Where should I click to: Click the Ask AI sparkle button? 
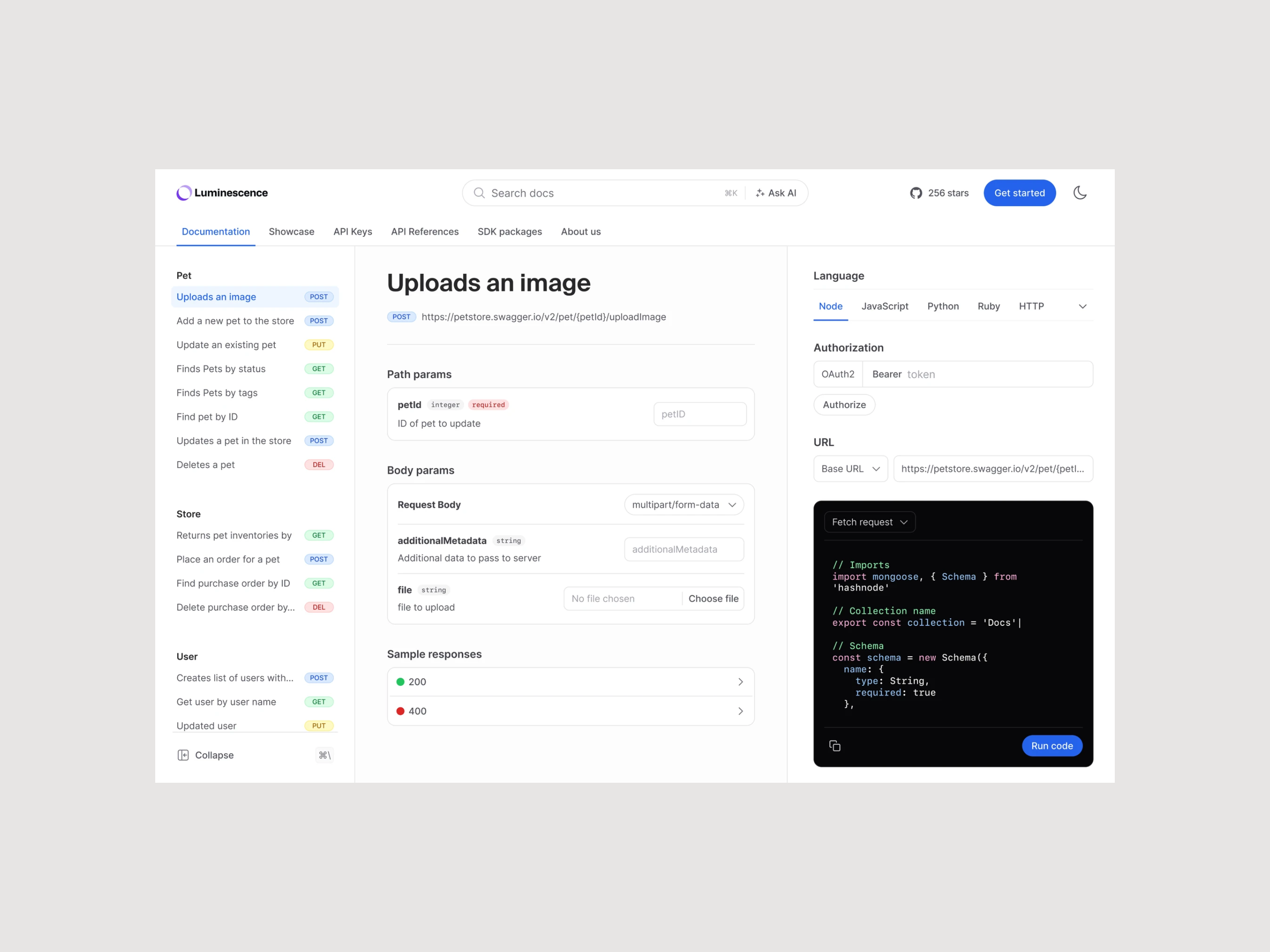[776, 193]
